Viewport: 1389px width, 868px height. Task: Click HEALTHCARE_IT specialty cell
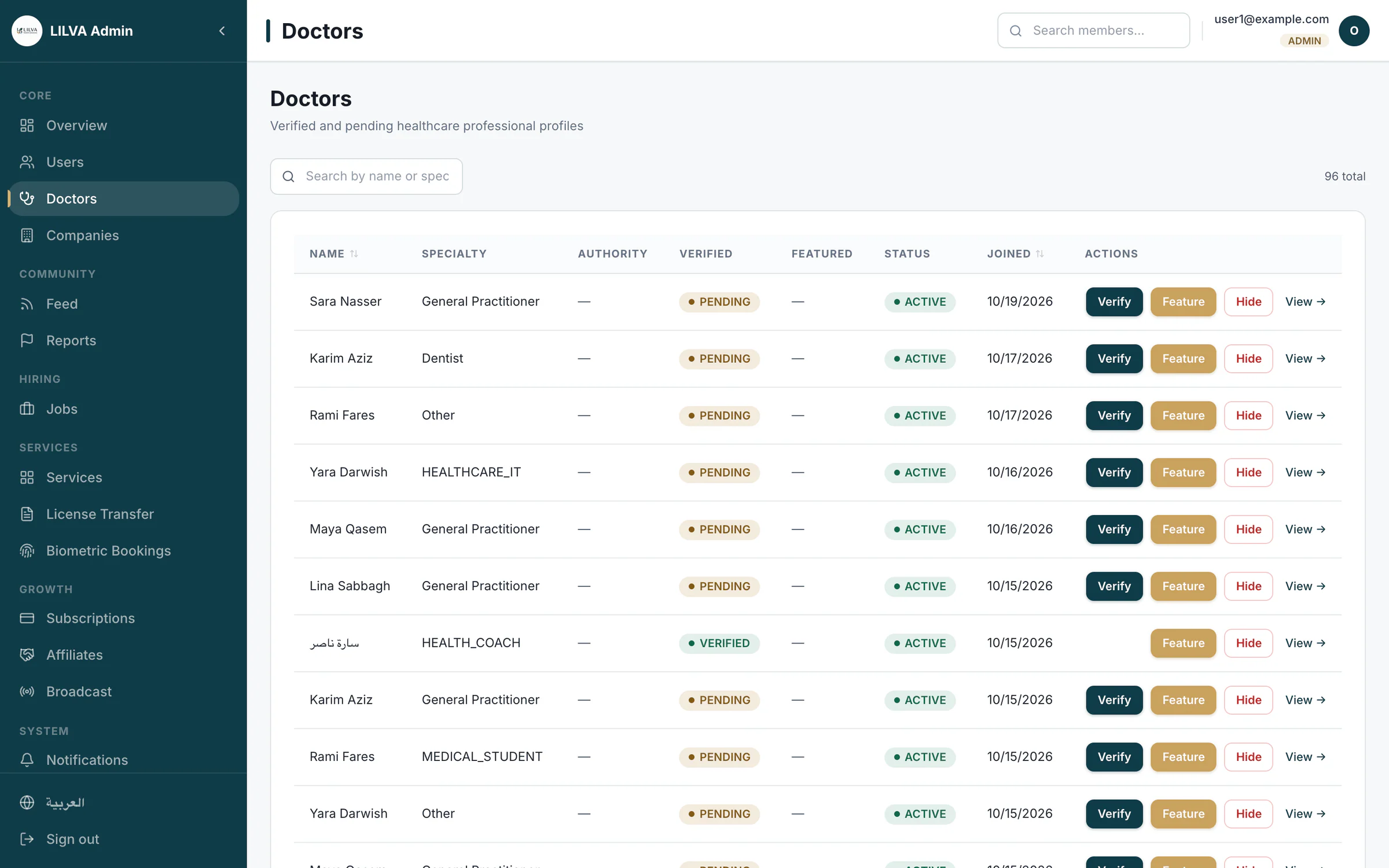pos(471,472)
